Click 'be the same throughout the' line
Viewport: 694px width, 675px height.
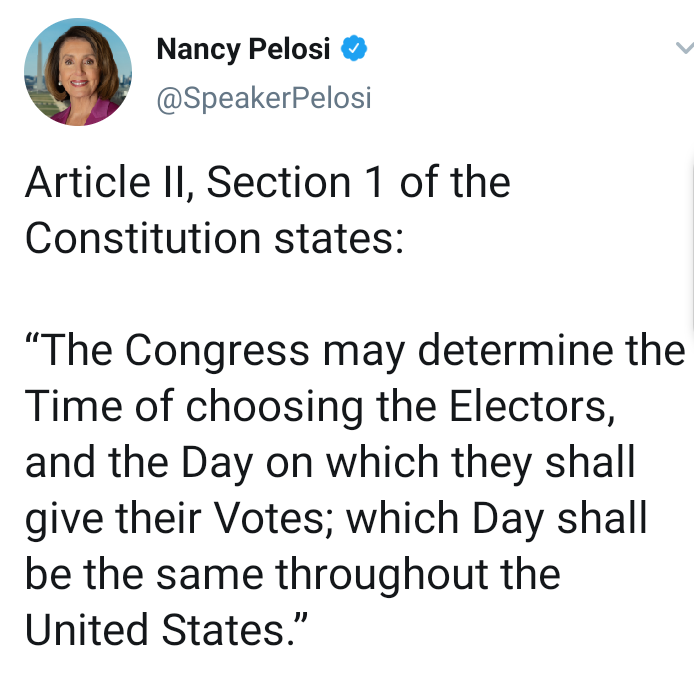[292, 575]
